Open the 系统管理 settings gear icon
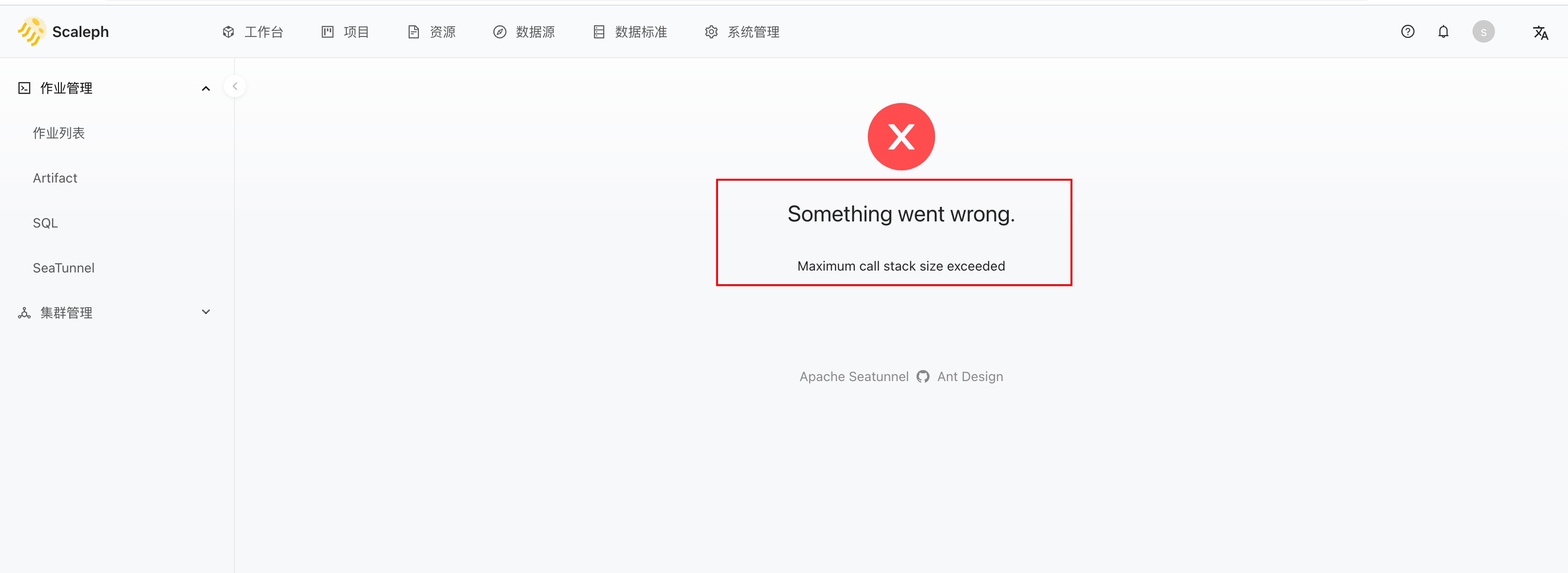Screen dimensions: 1568x573 [711, 32]
